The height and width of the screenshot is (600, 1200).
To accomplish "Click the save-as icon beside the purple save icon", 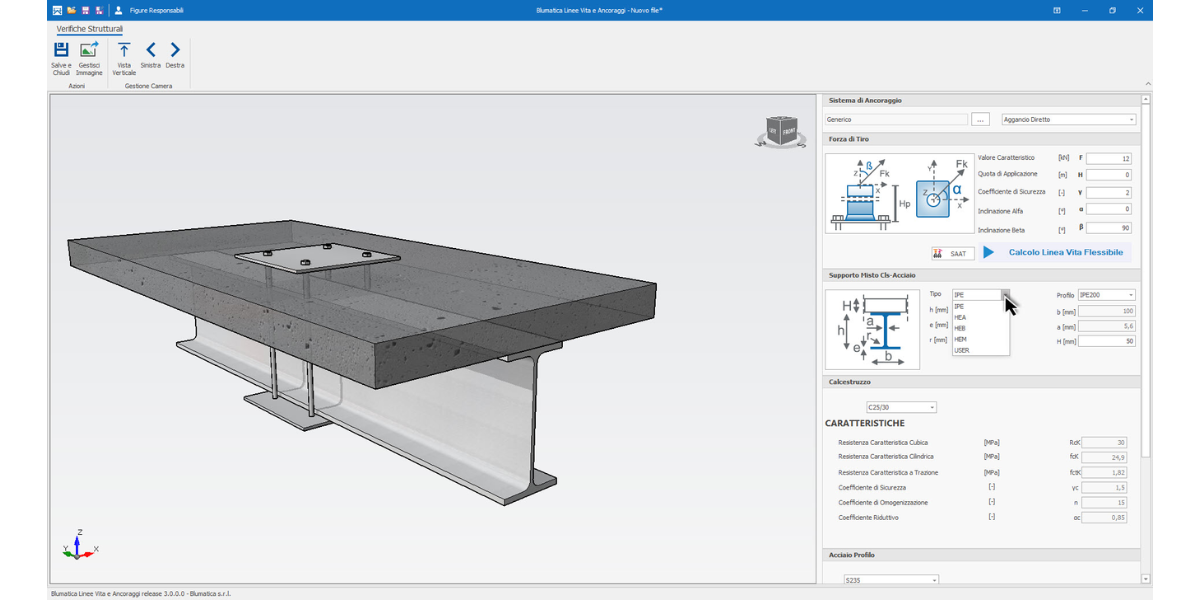I will click(99, 10).
